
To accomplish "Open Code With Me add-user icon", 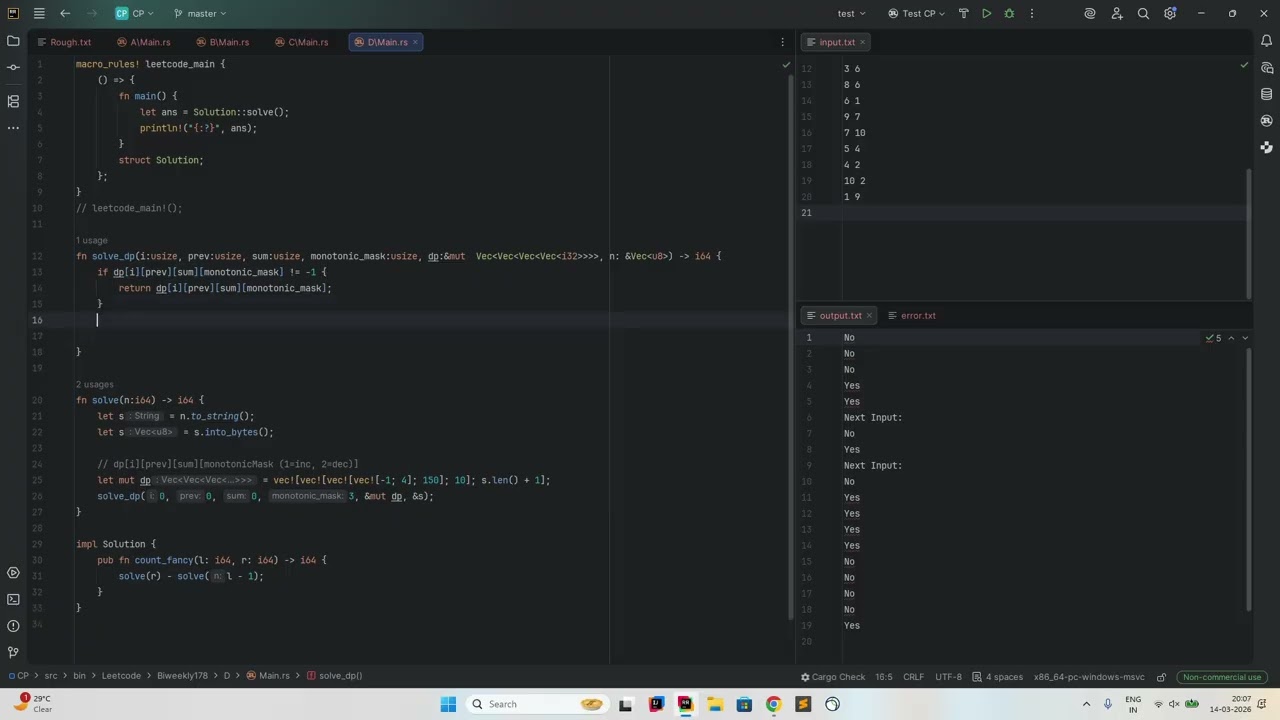I will coord(1117,14).
